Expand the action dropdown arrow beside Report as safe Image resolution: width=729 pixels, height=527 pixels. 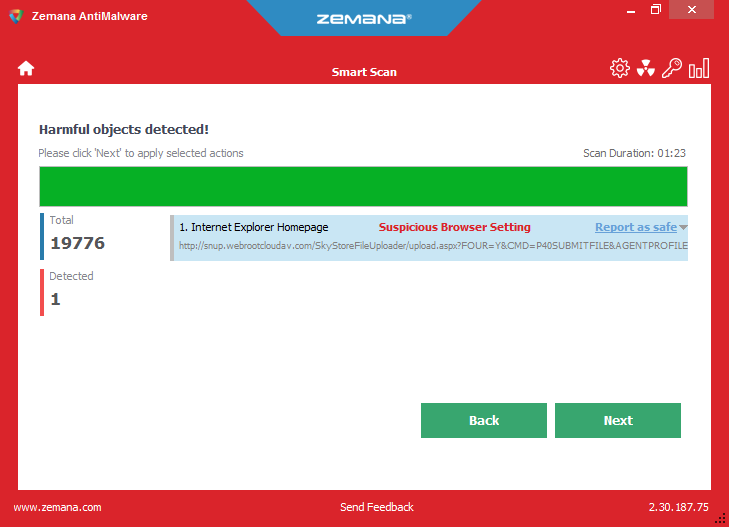point(683,227)
